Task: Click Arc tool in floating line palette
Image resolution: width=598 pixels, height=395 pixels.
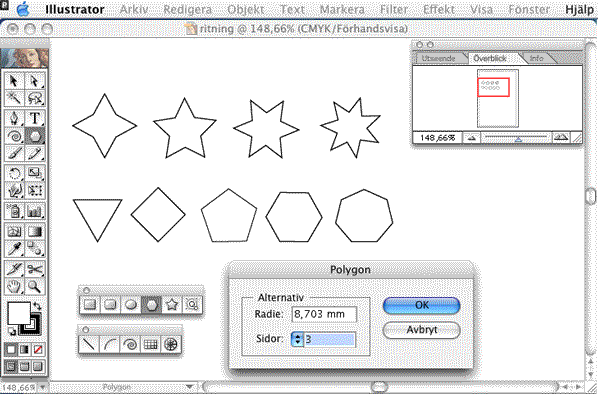Action: 109,344
